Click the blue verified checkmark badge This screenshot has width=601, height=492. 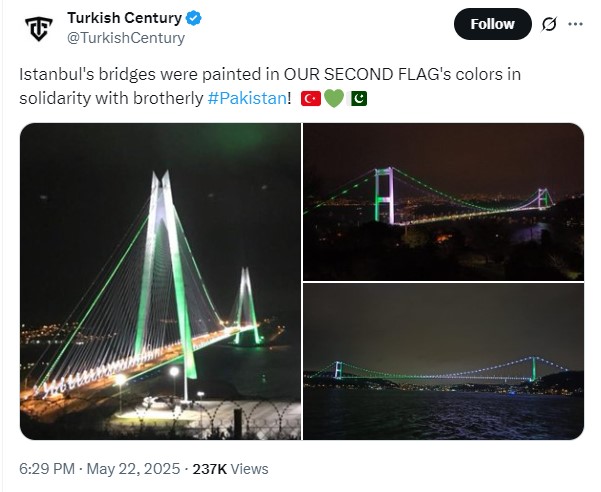[194, 18]
